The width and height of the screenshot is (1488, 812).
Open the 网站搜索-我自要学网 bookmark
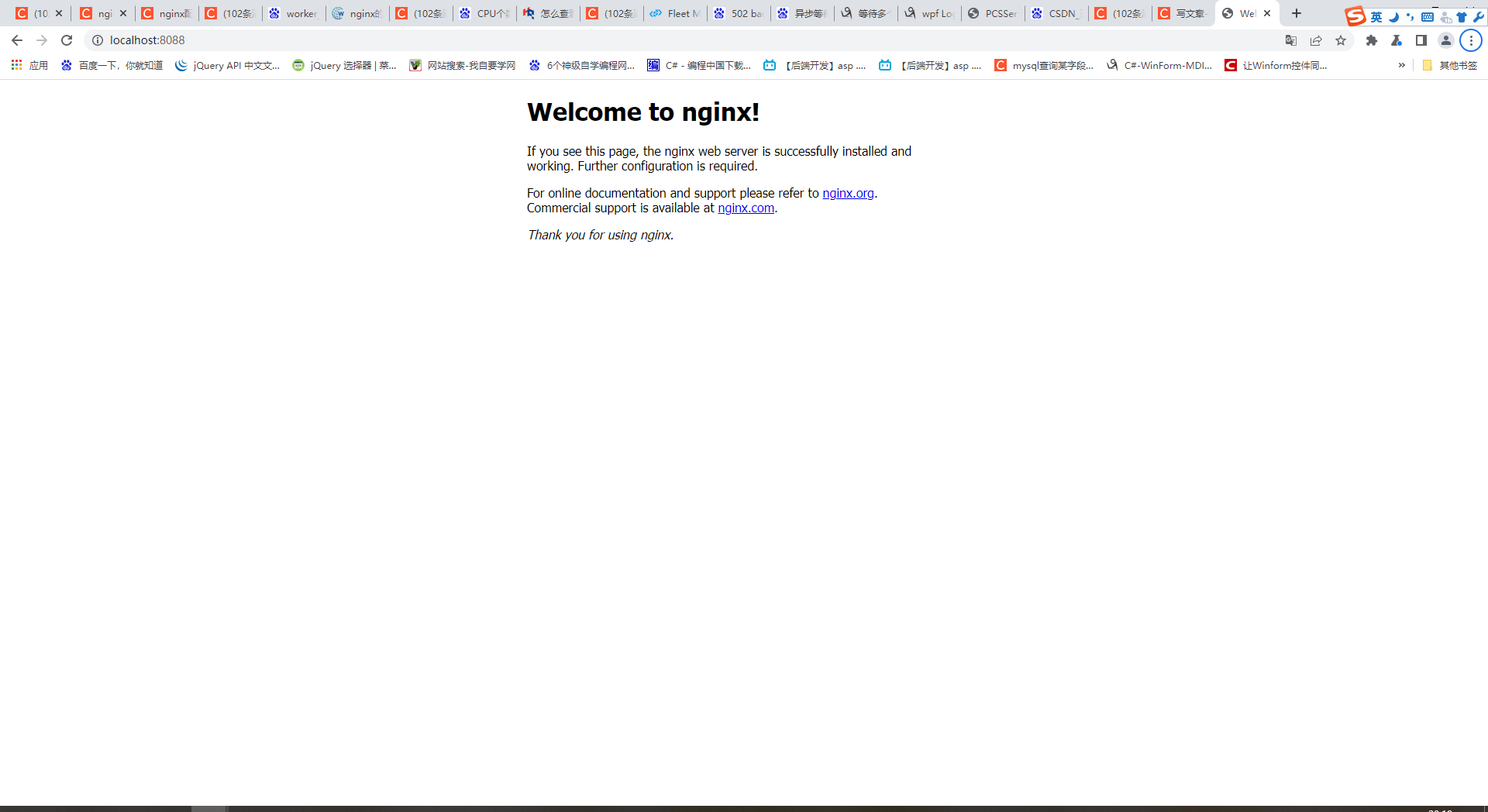463,65
